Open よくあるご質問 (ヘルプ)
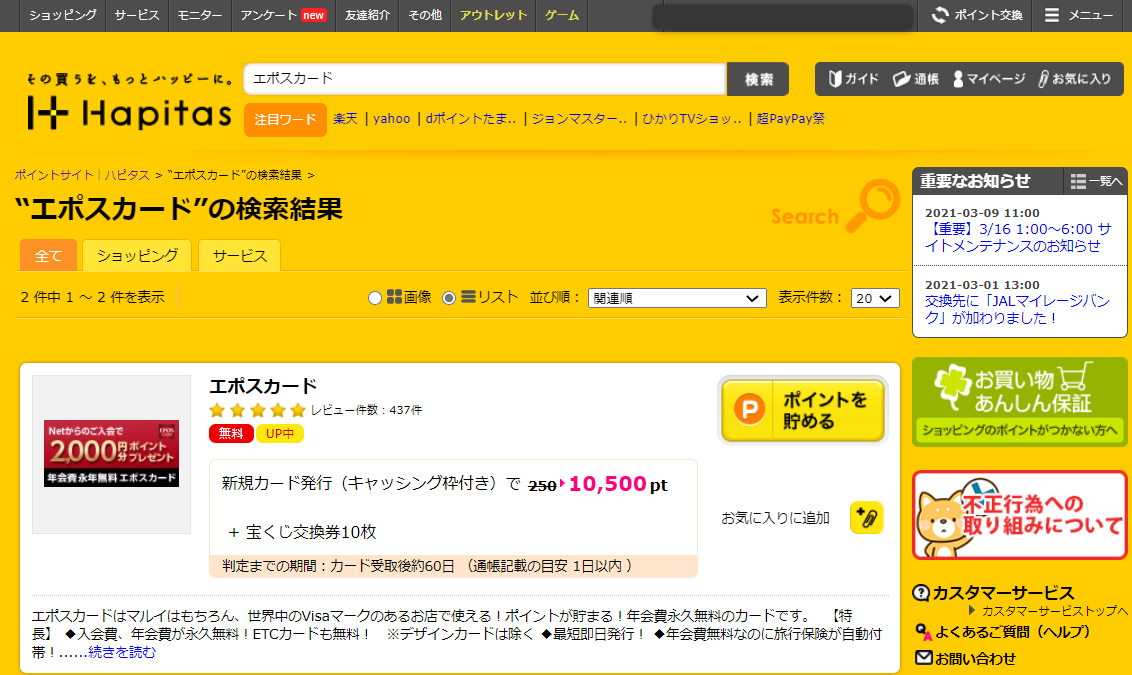 click(1003, 632)
